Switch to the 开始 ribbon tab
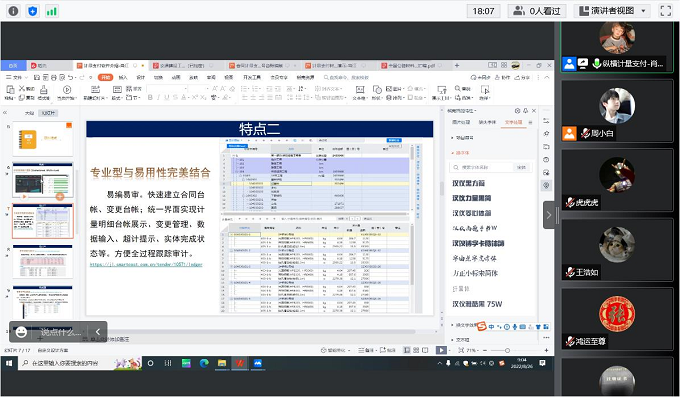 (x=105, y=77)
